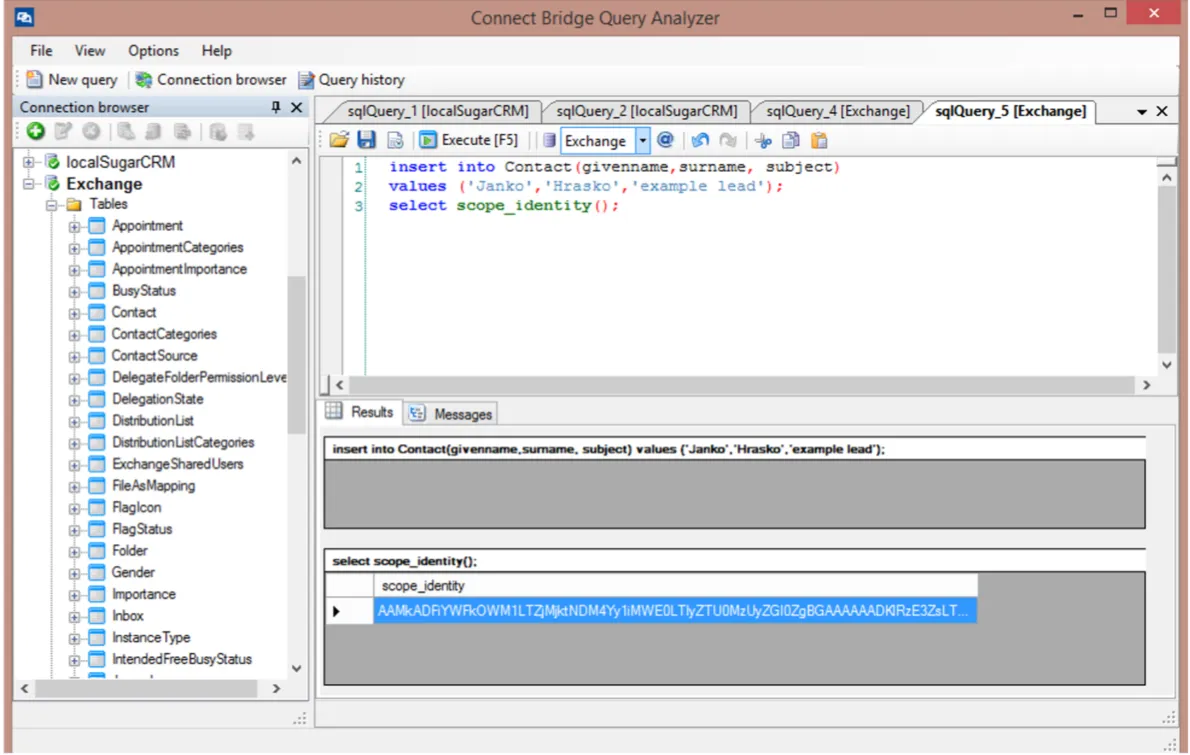Switch to sqlQuery_4 [Exchange] tab
The width and height of the screenshot is (1190, 755).
tap(837, 111)
